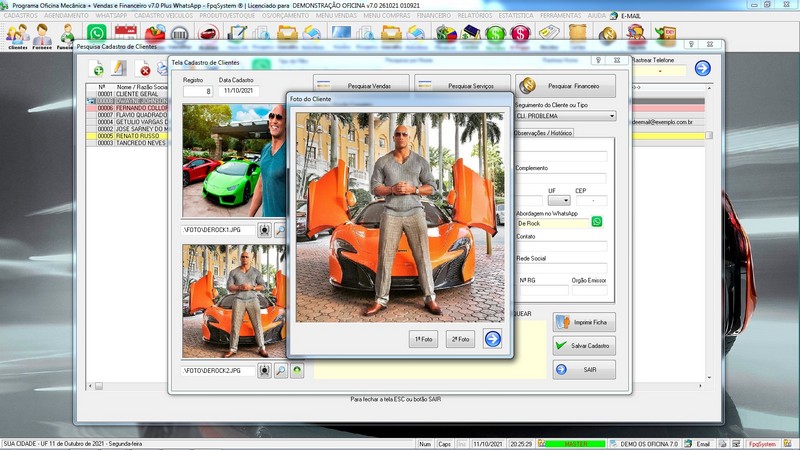Screen dimensions: 800x450
Task: Click Email item in status bar
Action: (x=699, y=444)
